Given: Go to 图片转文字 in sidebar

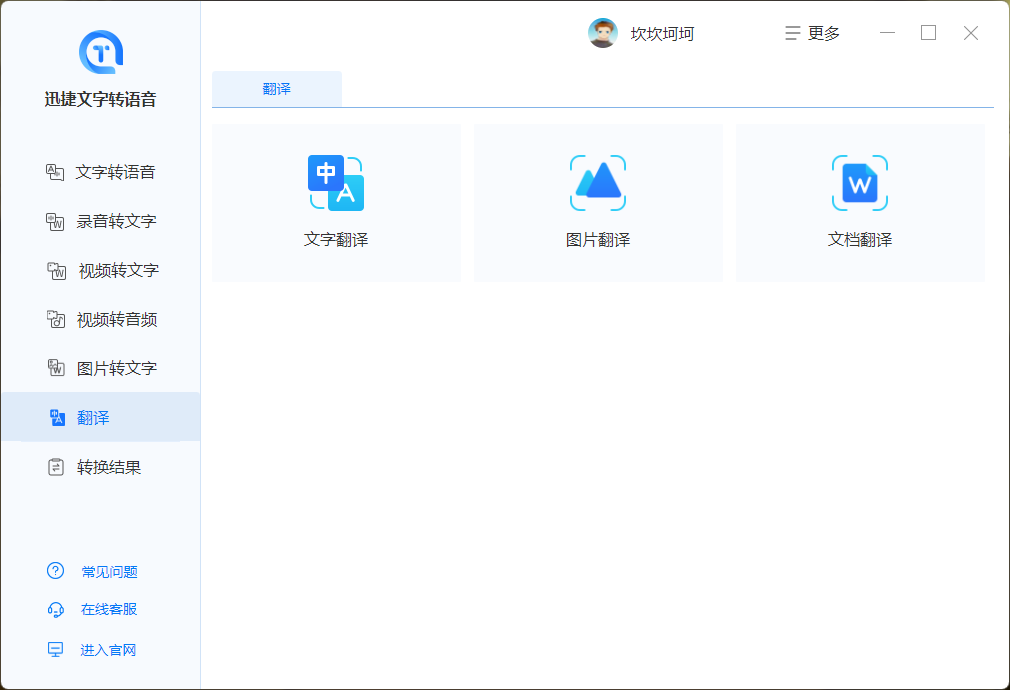Looking at the screenshot, I should tap(101, 369).
